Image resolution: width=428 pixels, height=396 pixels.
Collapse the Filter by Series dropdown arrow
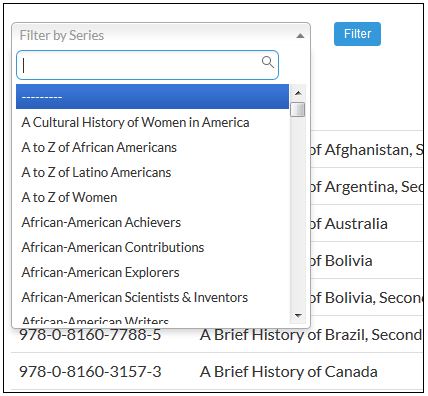[300, 36]
